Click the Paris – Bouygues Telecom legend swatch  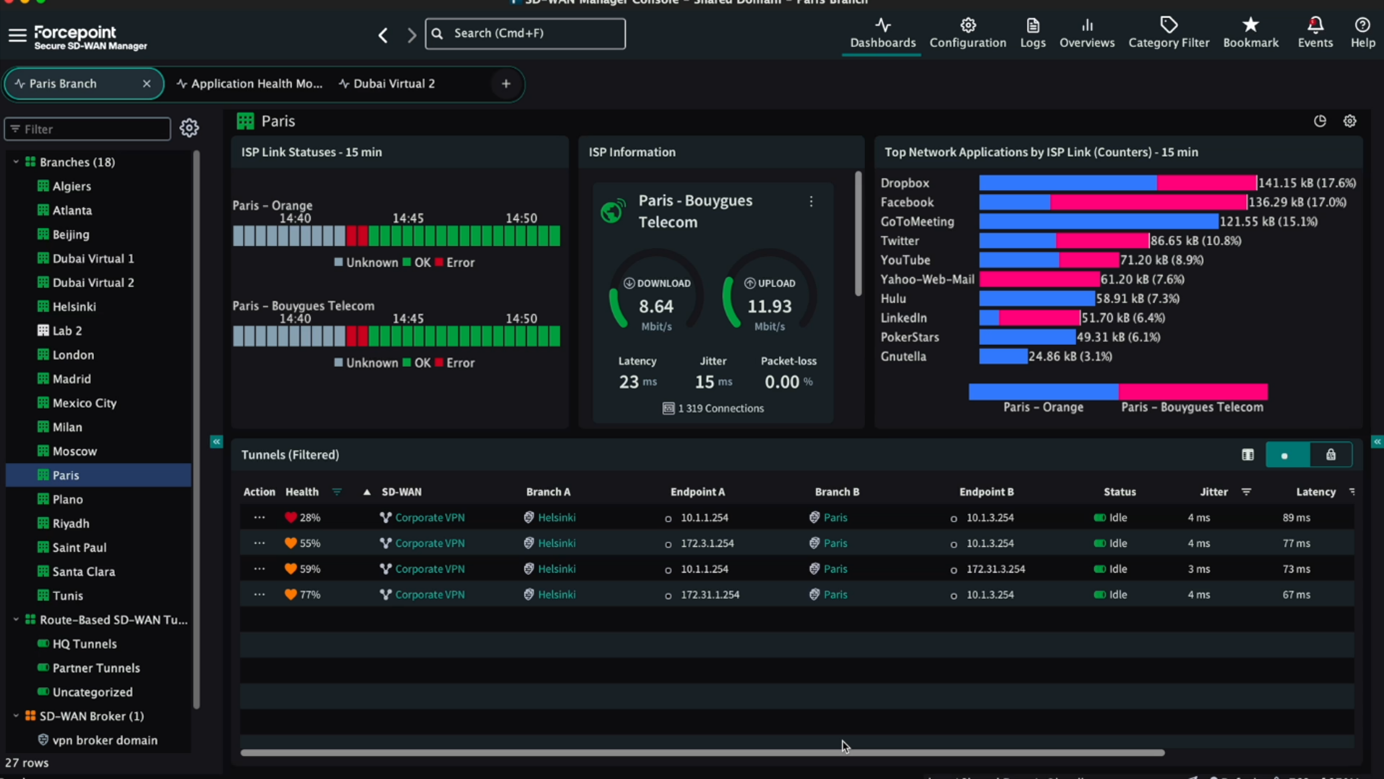pos(1193,391)
